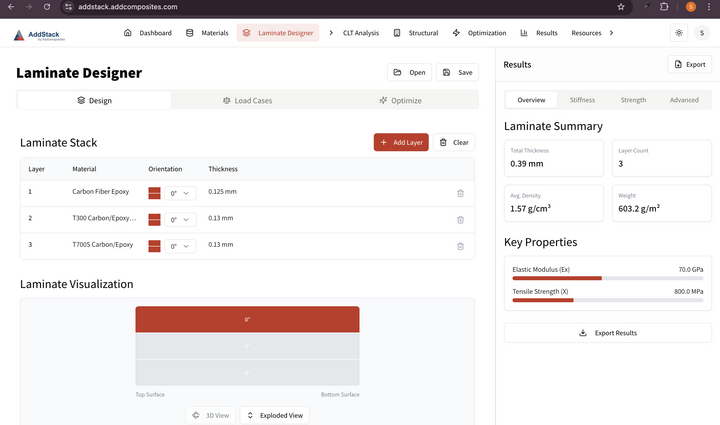Clear the laminate stack
This screenshot has height=425, width=720.
click(x=454, y=142)
